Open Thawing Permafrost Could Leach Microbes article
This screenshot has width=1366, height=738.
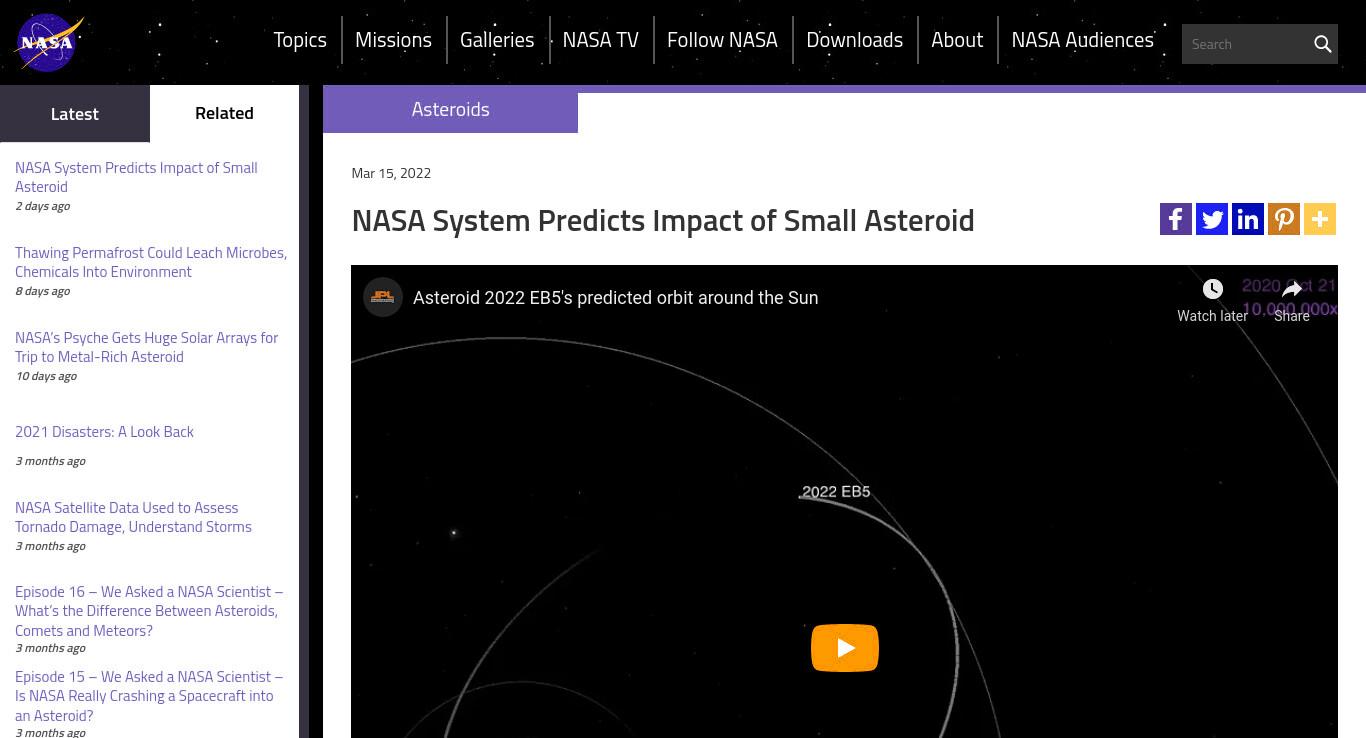151,262
